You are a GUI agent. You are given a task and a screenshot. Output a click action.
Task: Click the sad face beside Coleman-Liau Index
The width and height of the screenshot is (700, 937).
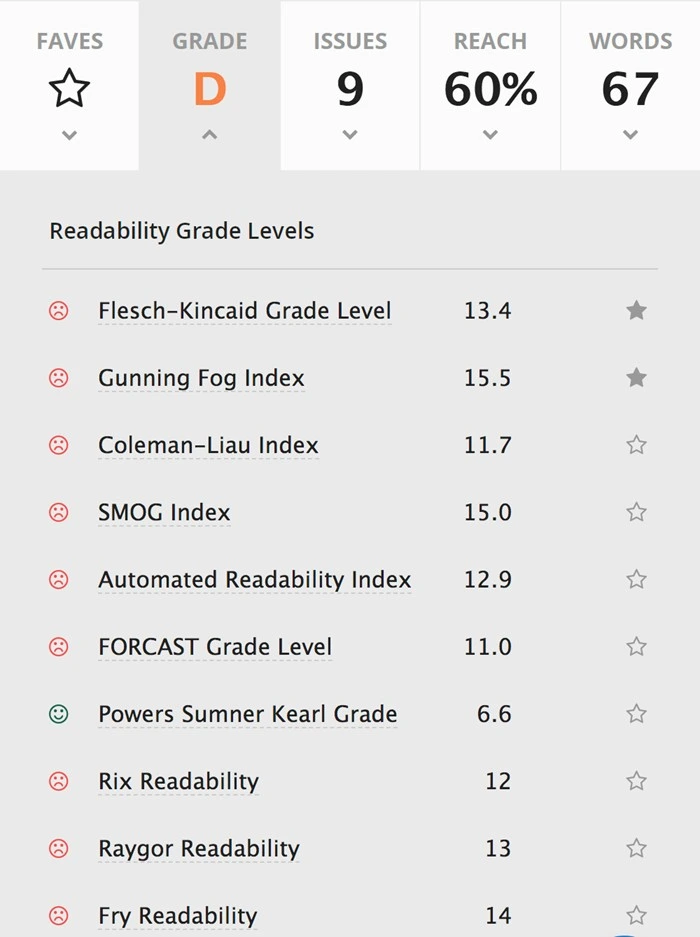pos(59,445)
